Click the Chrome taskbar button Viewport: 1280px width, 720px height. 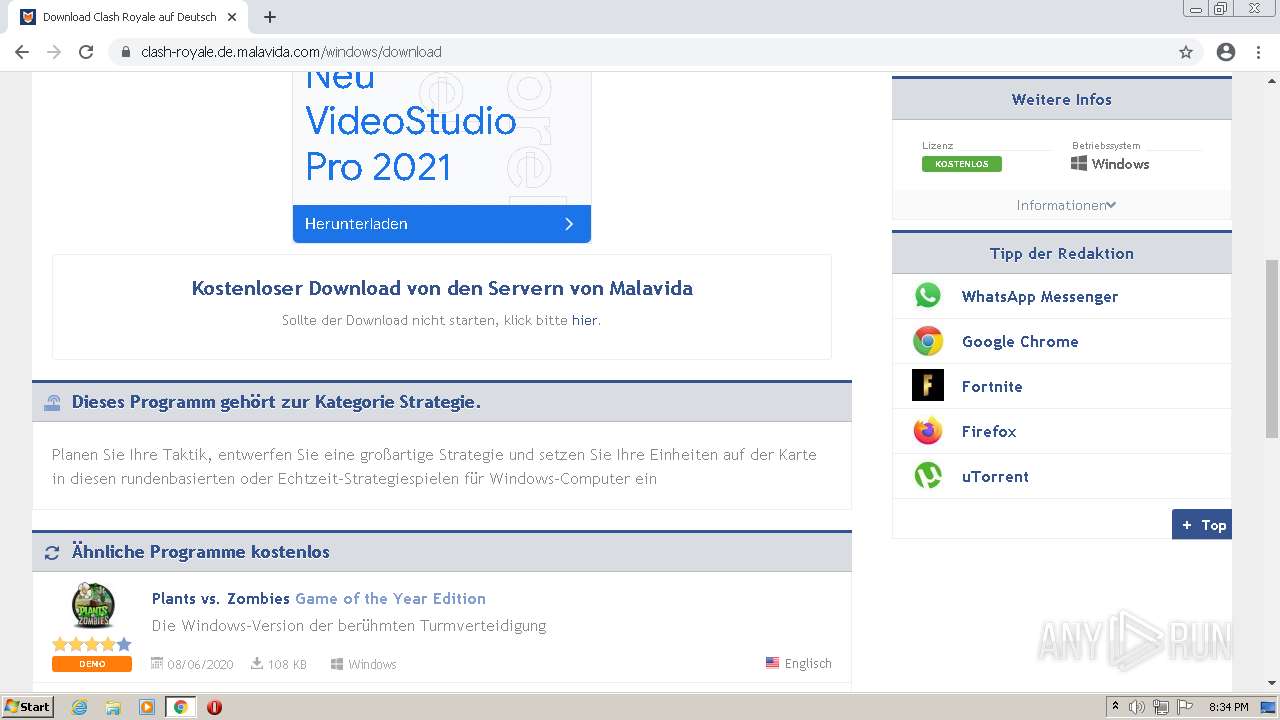point(180,707)
